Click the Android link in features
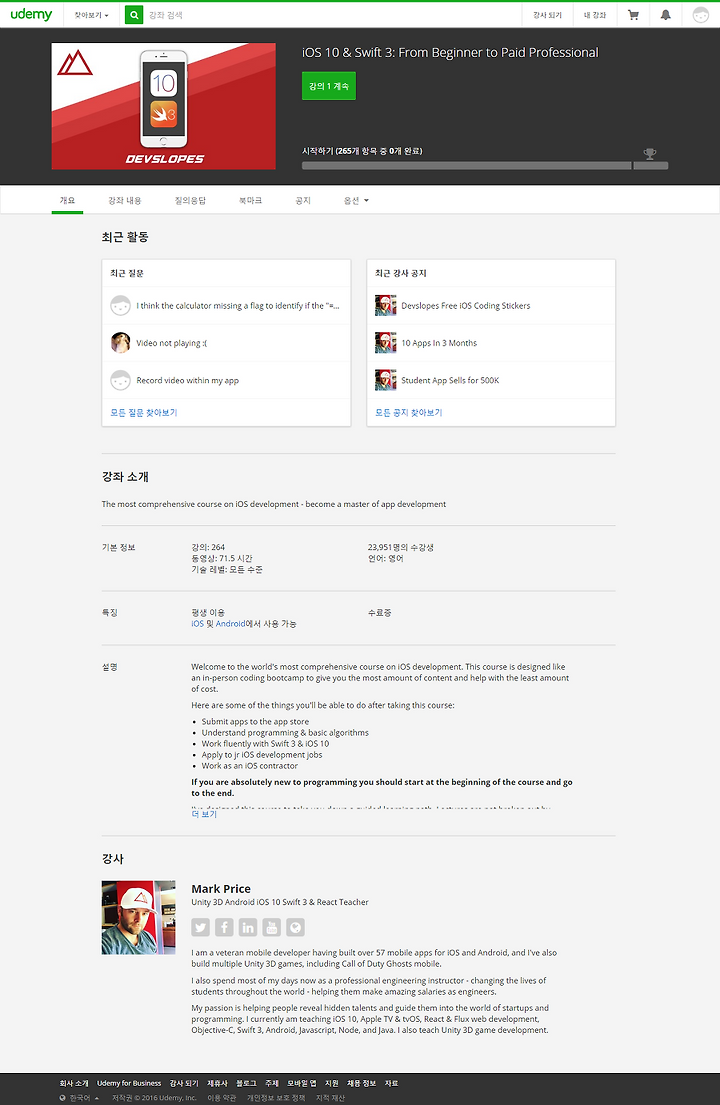 [x=230, y=624]
